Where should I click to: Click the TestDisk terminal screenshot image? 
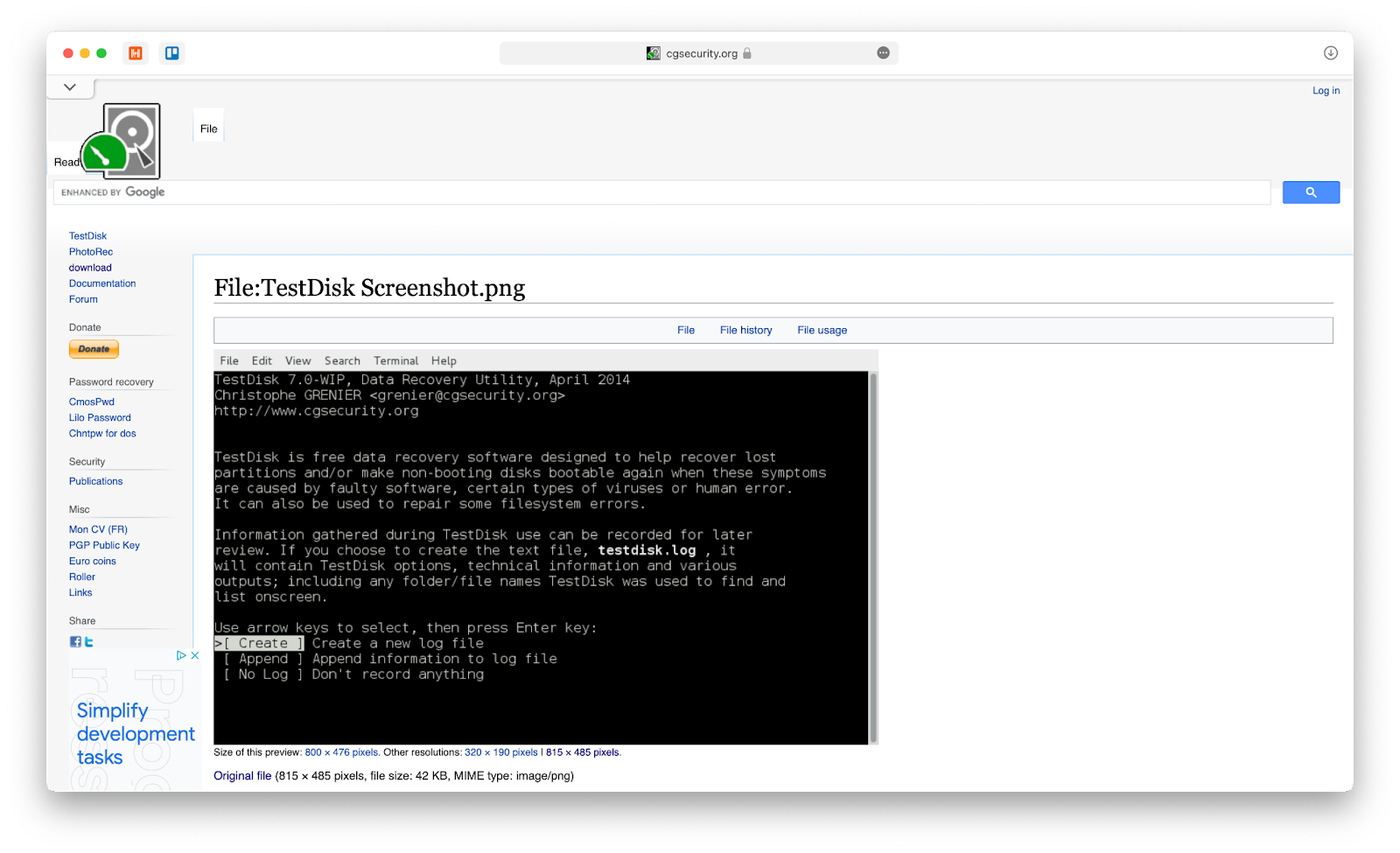pos(545,547)
